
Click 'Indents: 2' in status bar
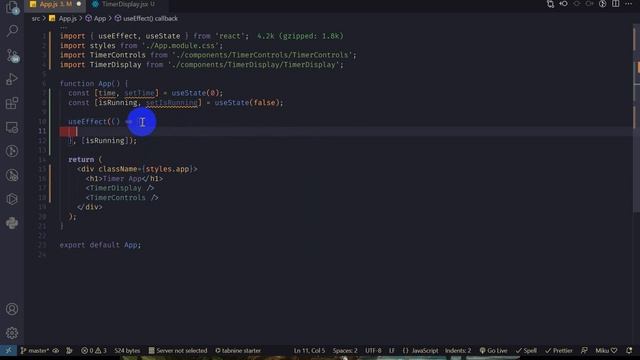458,351
